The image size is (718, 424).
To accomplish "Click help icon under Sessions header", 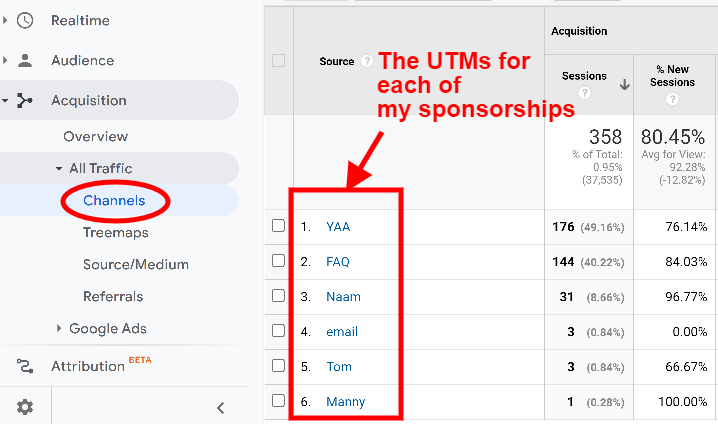I will 584,93.
